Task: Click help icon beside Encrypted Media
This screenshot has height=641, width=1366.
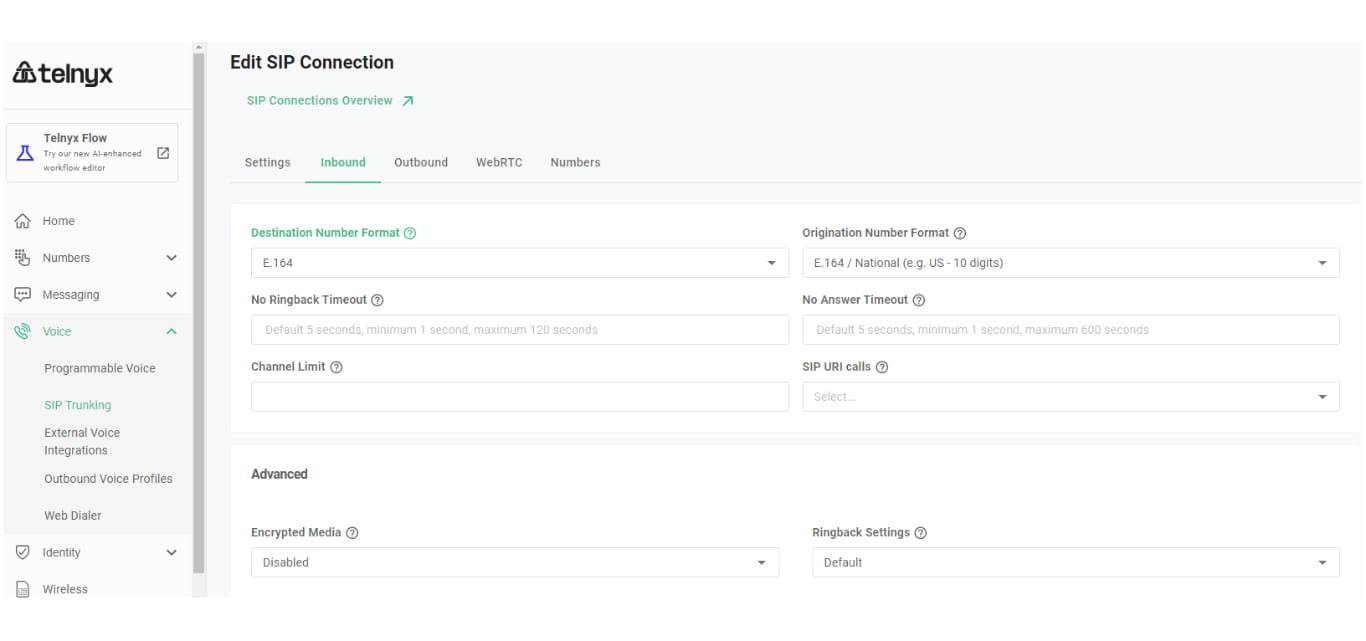Action: pyautogui.click(x=352, y=533)
